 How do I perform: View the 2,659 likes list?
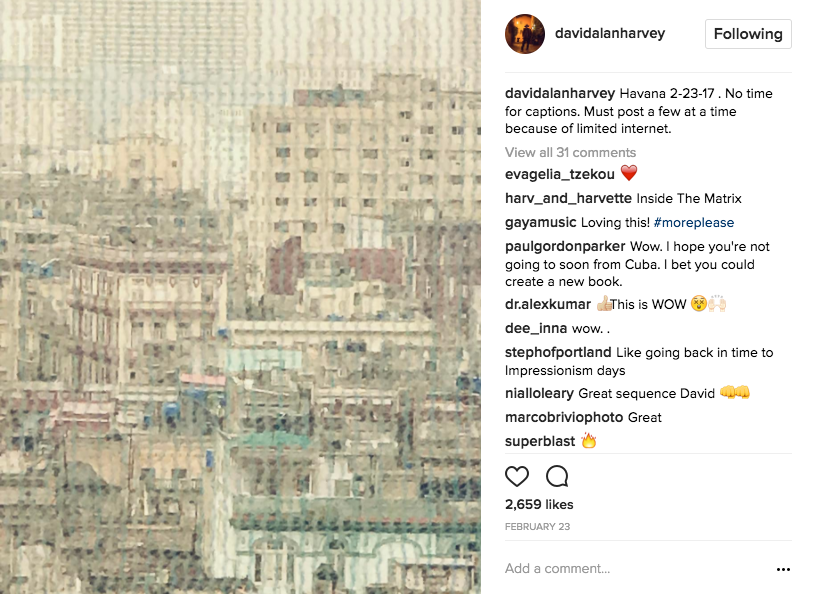coord(539,504)
